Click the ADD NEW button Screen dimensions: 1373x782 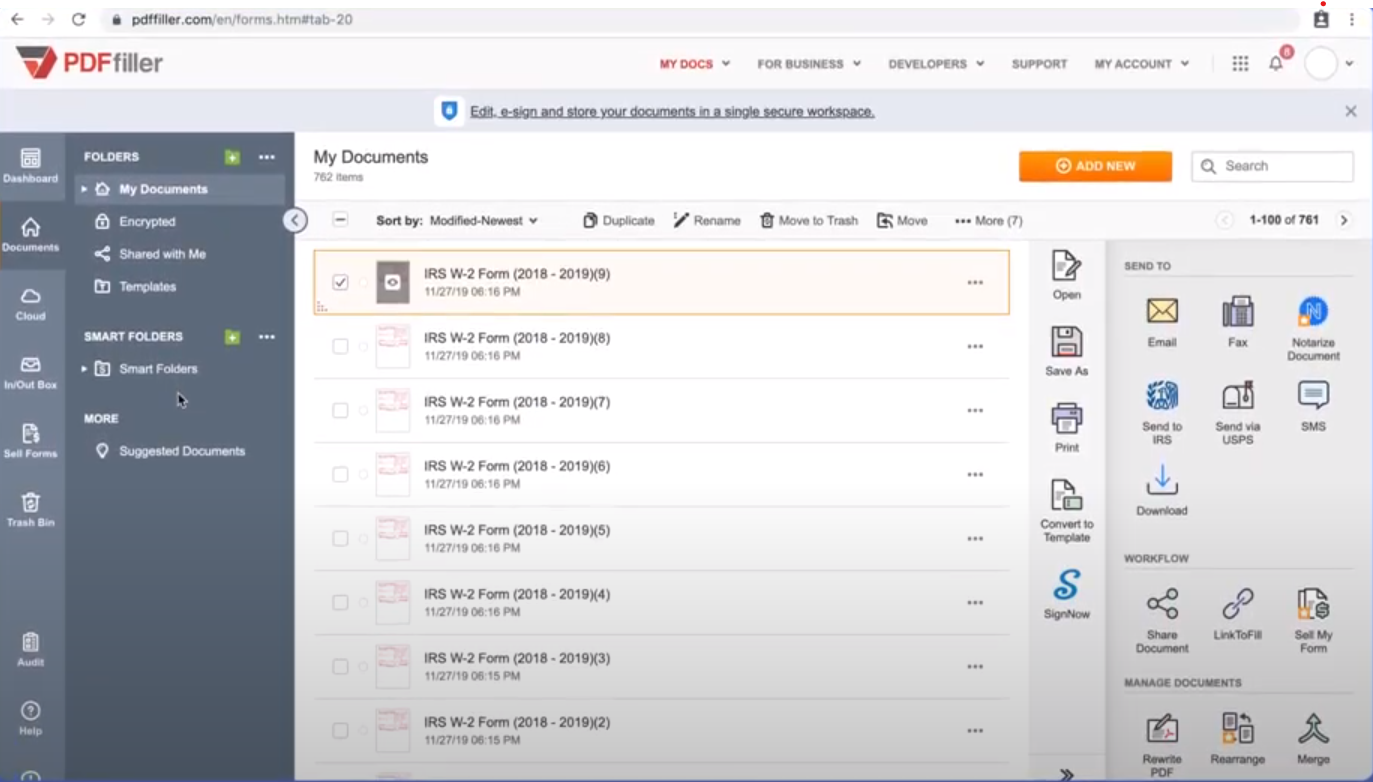1095,166
